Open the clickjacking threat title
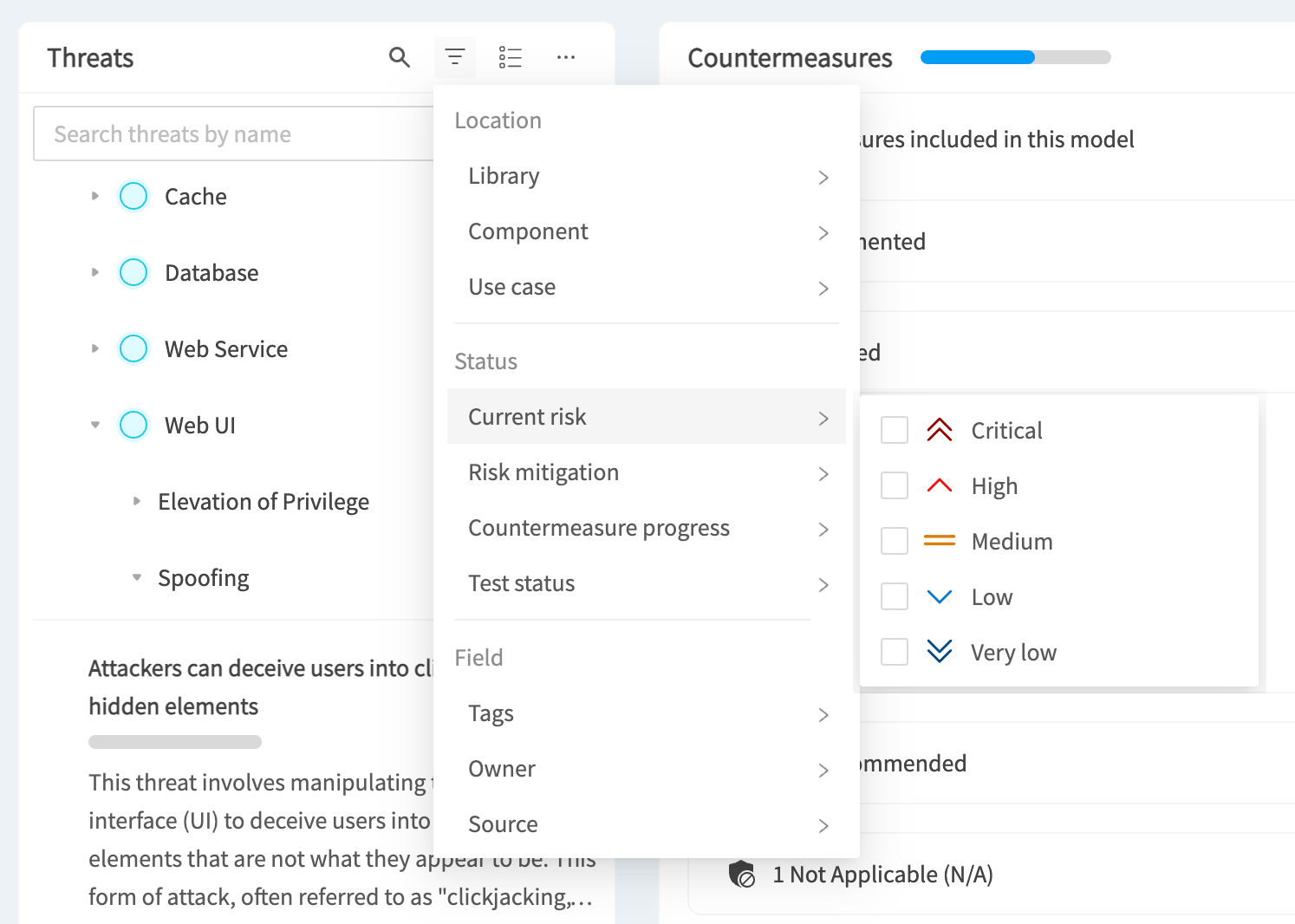Image resolution: width=1295 pixels, height=924 pixels. tap(260, 686)
